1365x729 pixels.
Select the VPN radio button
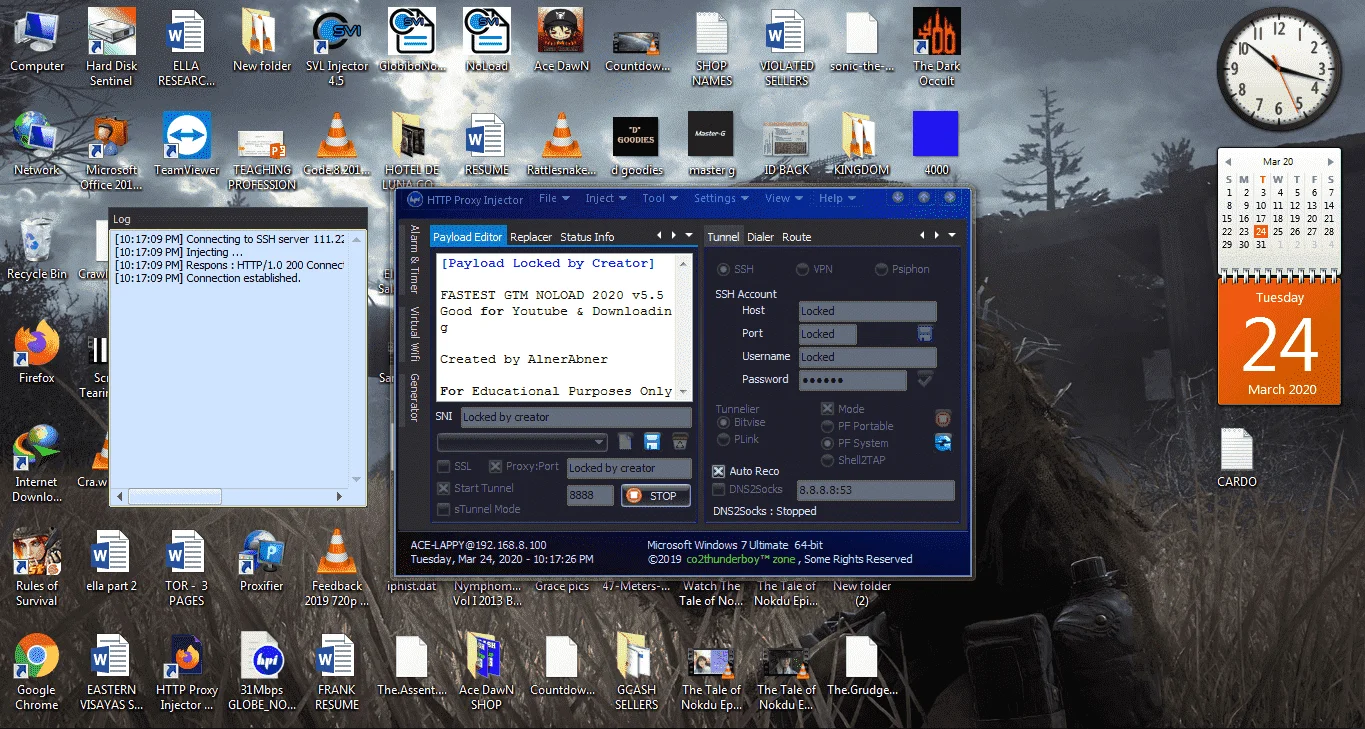802,269
